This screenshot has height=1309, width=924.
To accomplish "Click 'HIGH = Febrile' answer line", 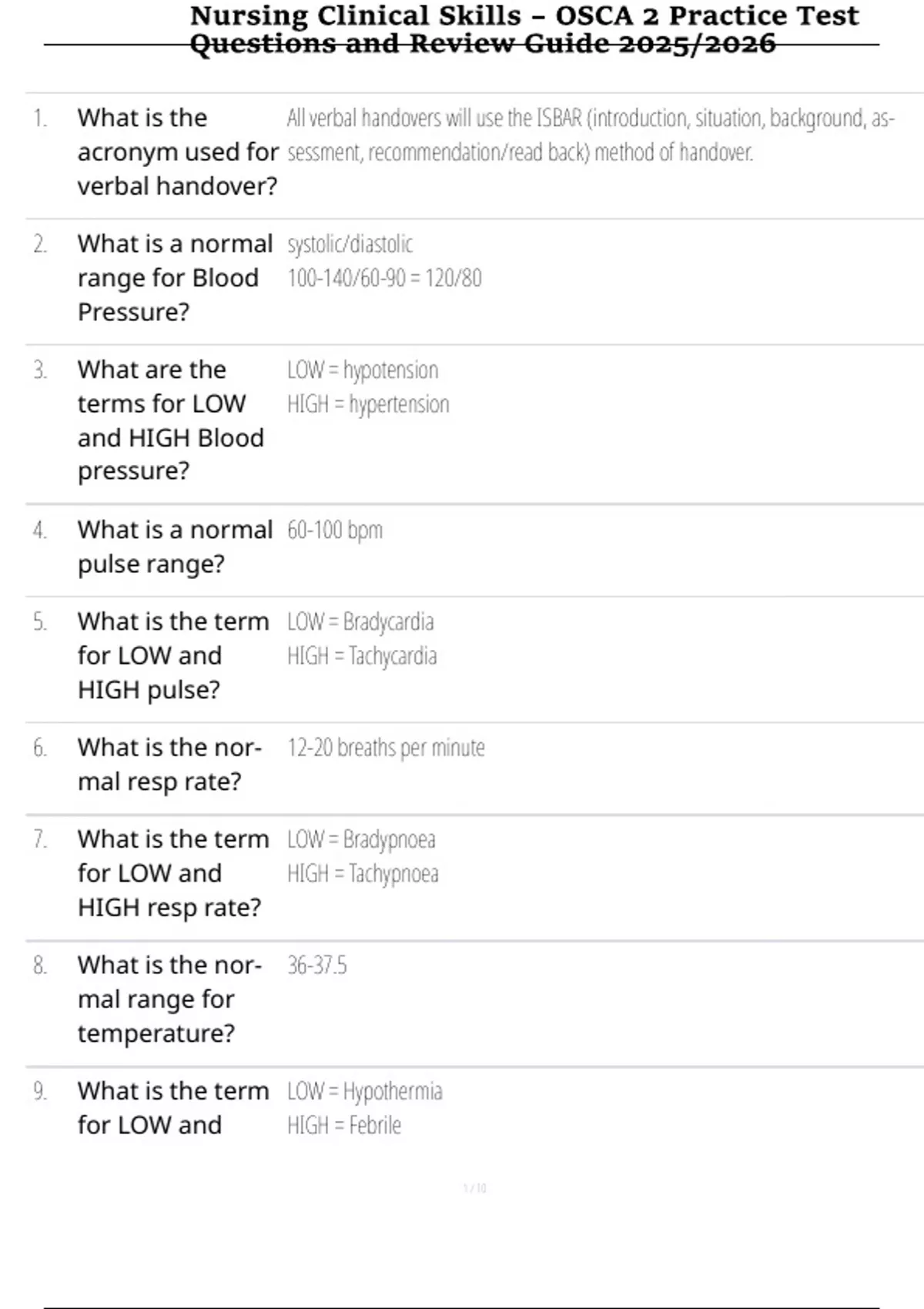I will (x=344, y=1126).
